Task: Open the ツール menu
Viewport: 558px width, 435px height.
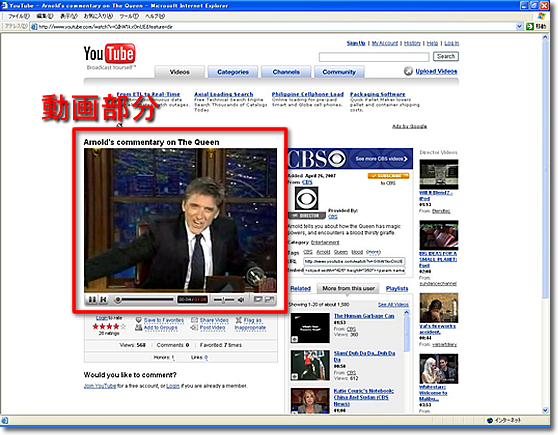Action: point(129,16)
